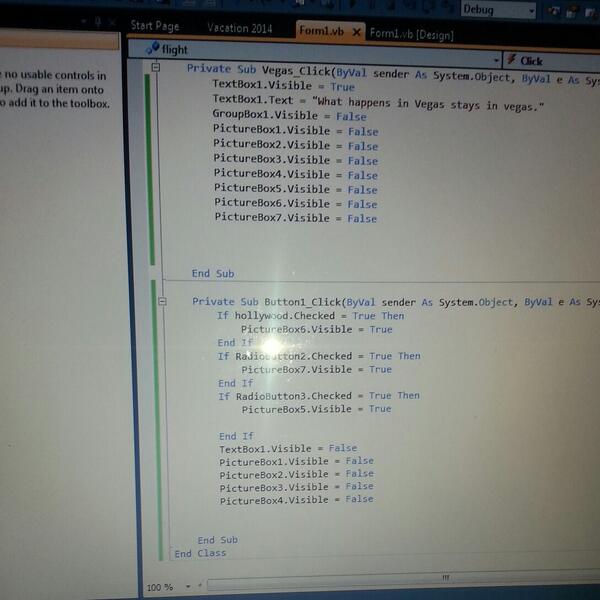The height and width of the screenshot is (600, 600).
Task: Toggle the Toolbox panel auto-hide pin
Action: point(98,22)
